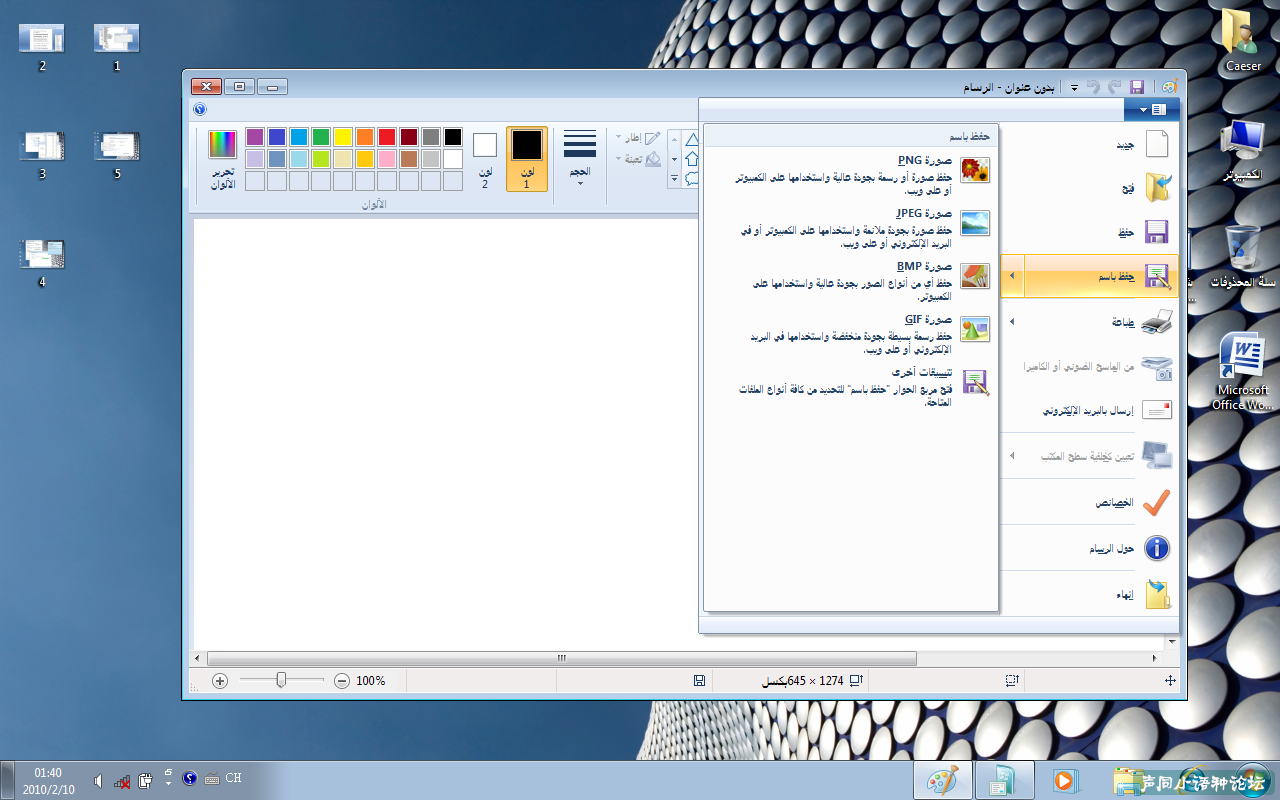The width and height of the screenshot is (1280, 800).
Task: Pick the red color swatch
Action: click(x=387, y=137)
